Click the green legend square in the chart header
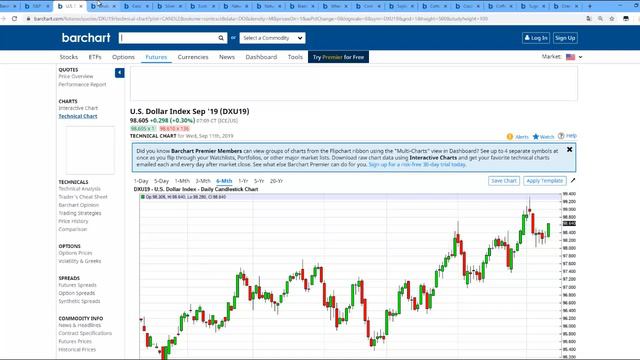Image resolution: width=640 pixels, height=360 pixels. (143, 197)
